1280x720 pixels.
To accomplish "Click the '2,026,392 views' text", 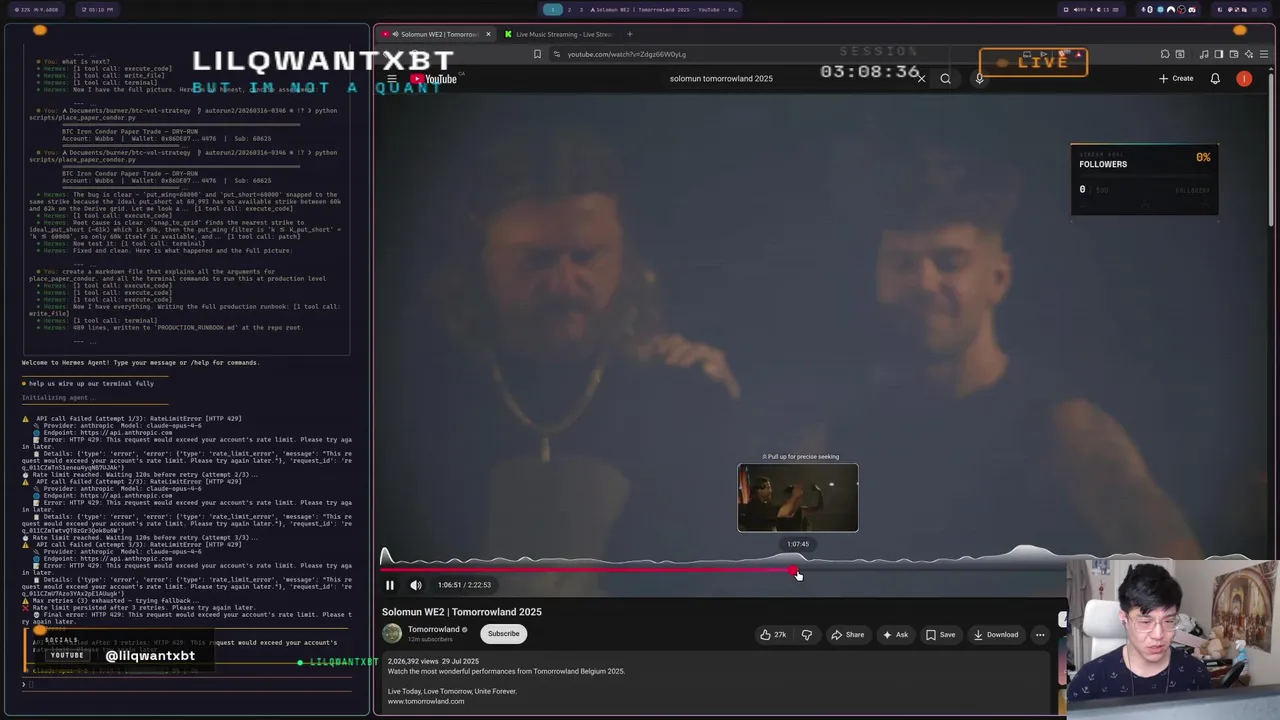I will coord(413,661).
